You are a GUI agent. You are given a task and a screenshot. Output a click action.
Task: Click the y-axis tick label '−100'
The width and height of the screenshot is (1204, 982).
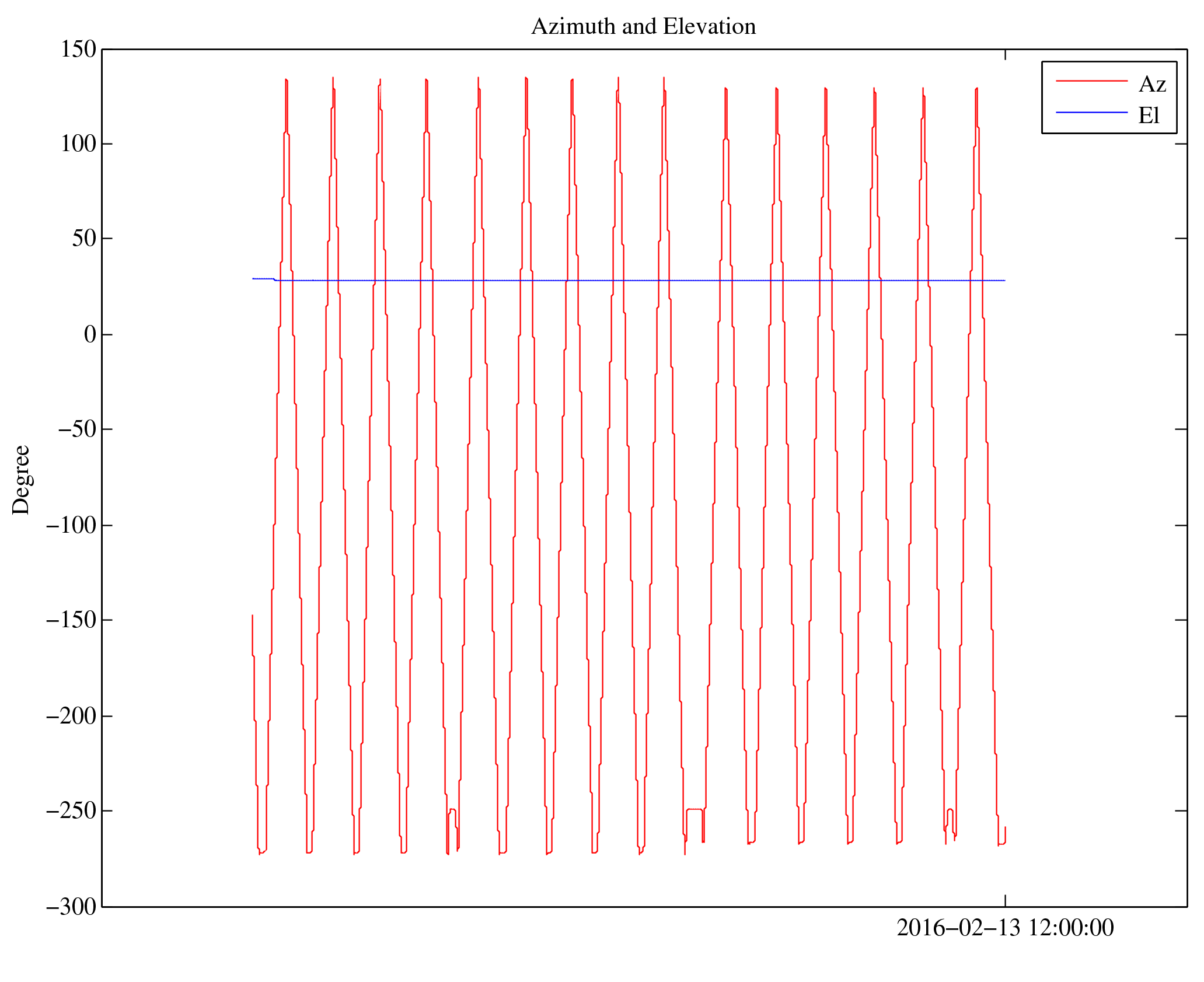pos(71,525)
